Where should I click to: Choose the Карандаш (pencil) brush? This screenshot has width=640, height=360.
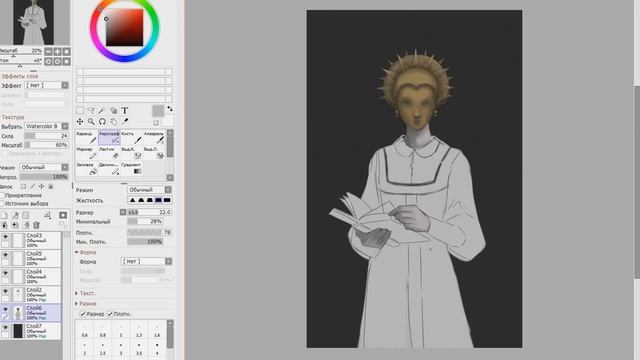tap(87, 138)
